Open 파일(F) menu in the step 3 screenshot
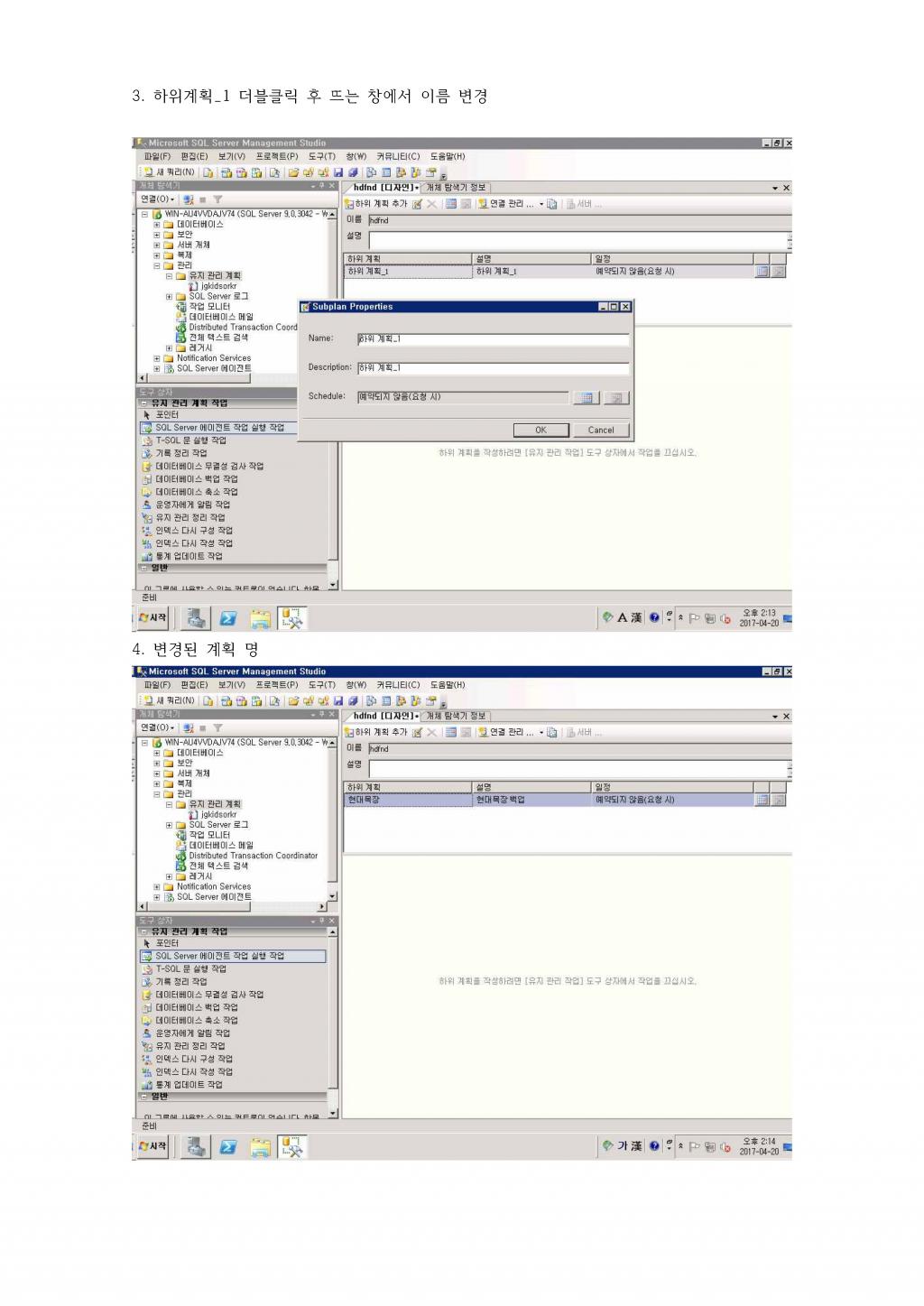This screenshot has height=1306, width=924. (157, 156)
